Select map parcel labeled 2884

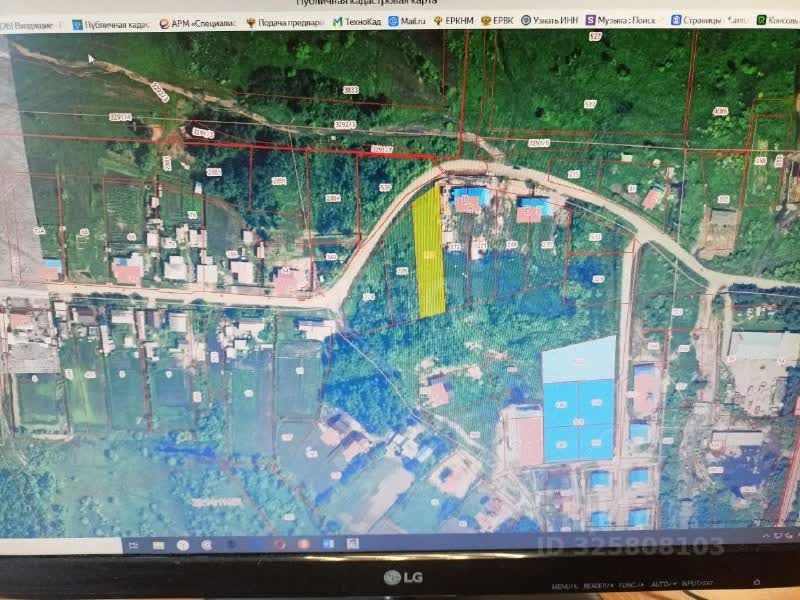pos(333,198)
